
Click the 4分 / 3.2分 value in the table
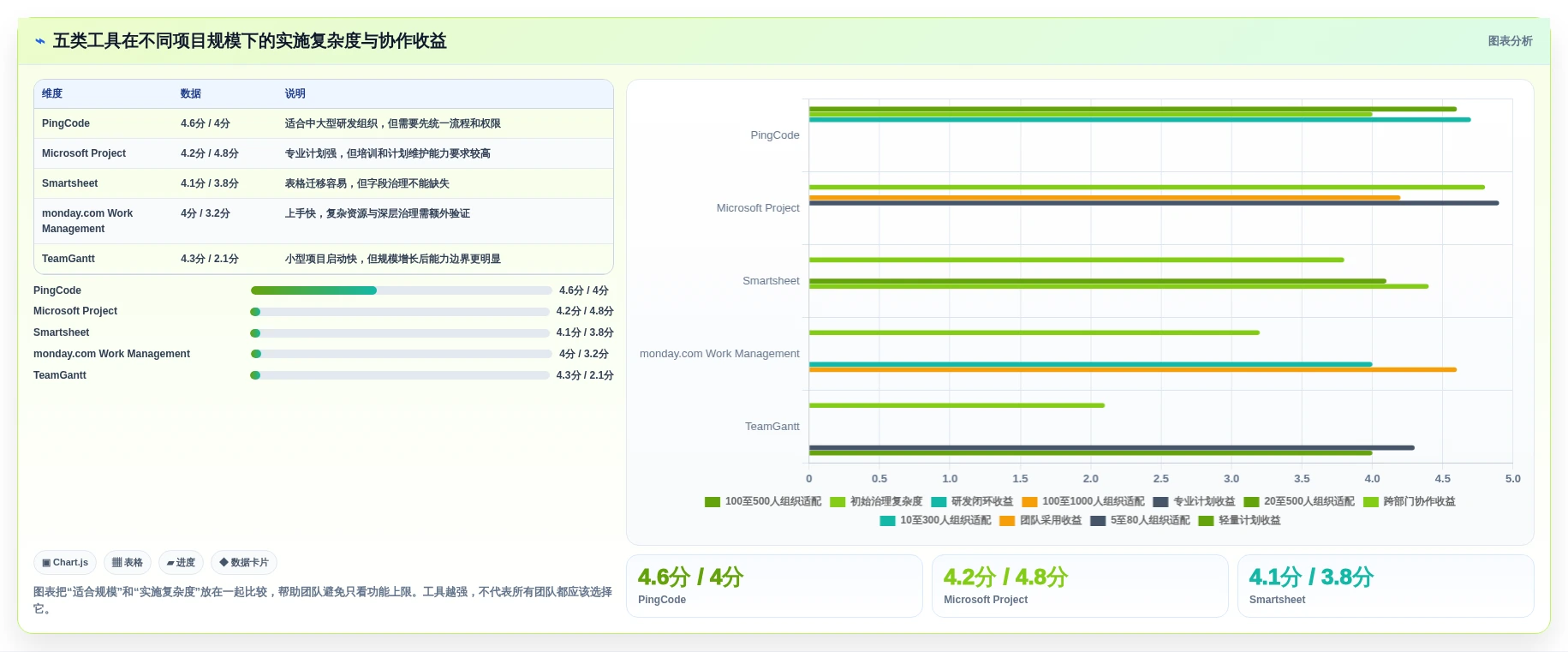206,213
